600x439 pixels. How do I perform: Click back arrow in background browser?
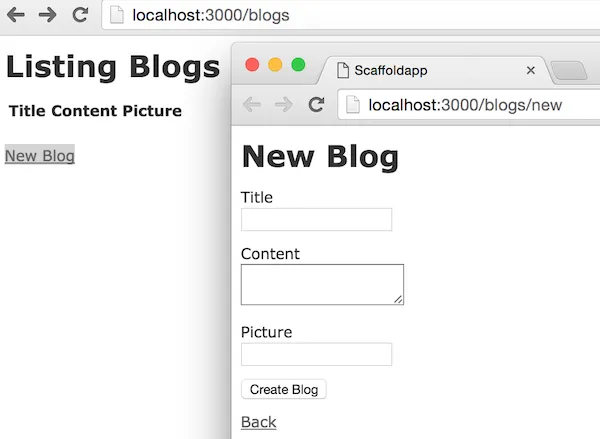(x=16, y=15)
